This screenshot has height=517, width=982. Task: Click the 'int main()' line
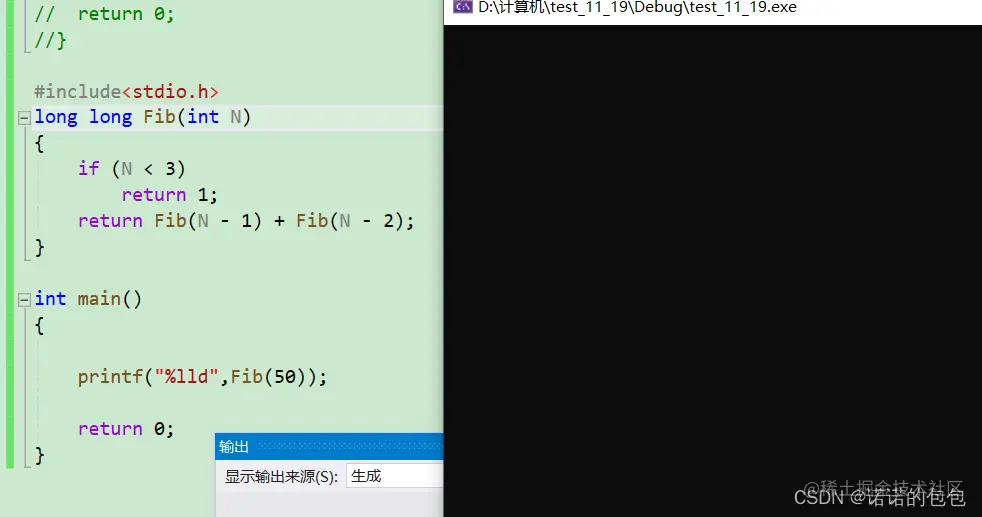pyautogui.click(x=88, y=299)
